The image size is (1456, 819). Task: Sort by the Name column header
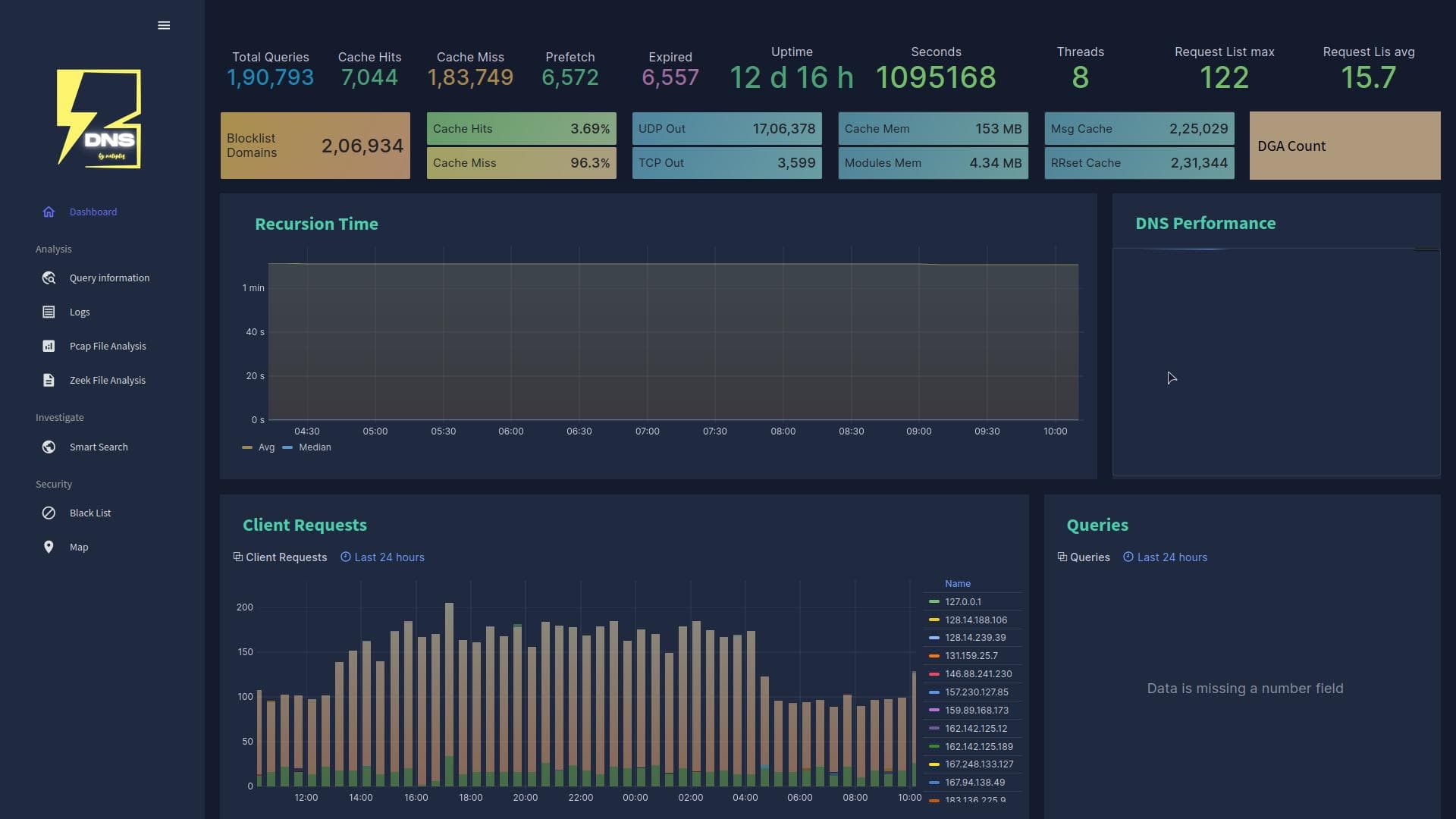point(957,583)
